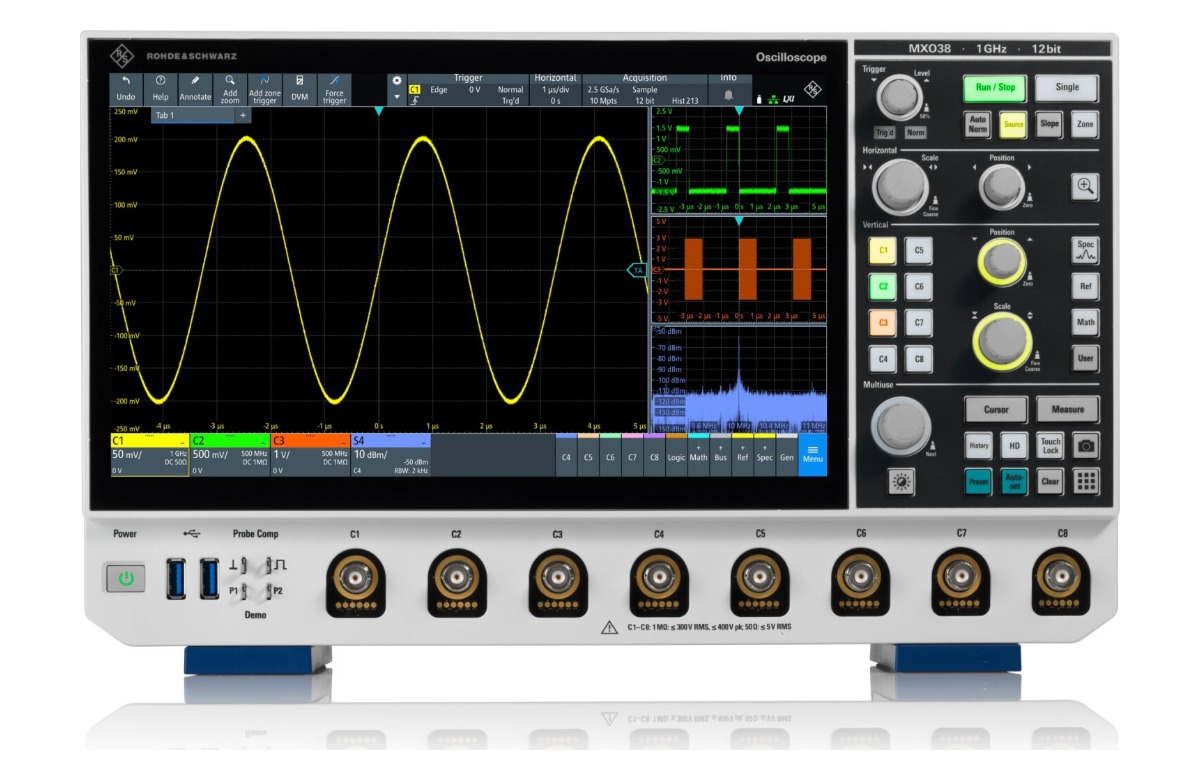
Task: Select the Gen shortcut tab
Action: click(x=786, y=454)
